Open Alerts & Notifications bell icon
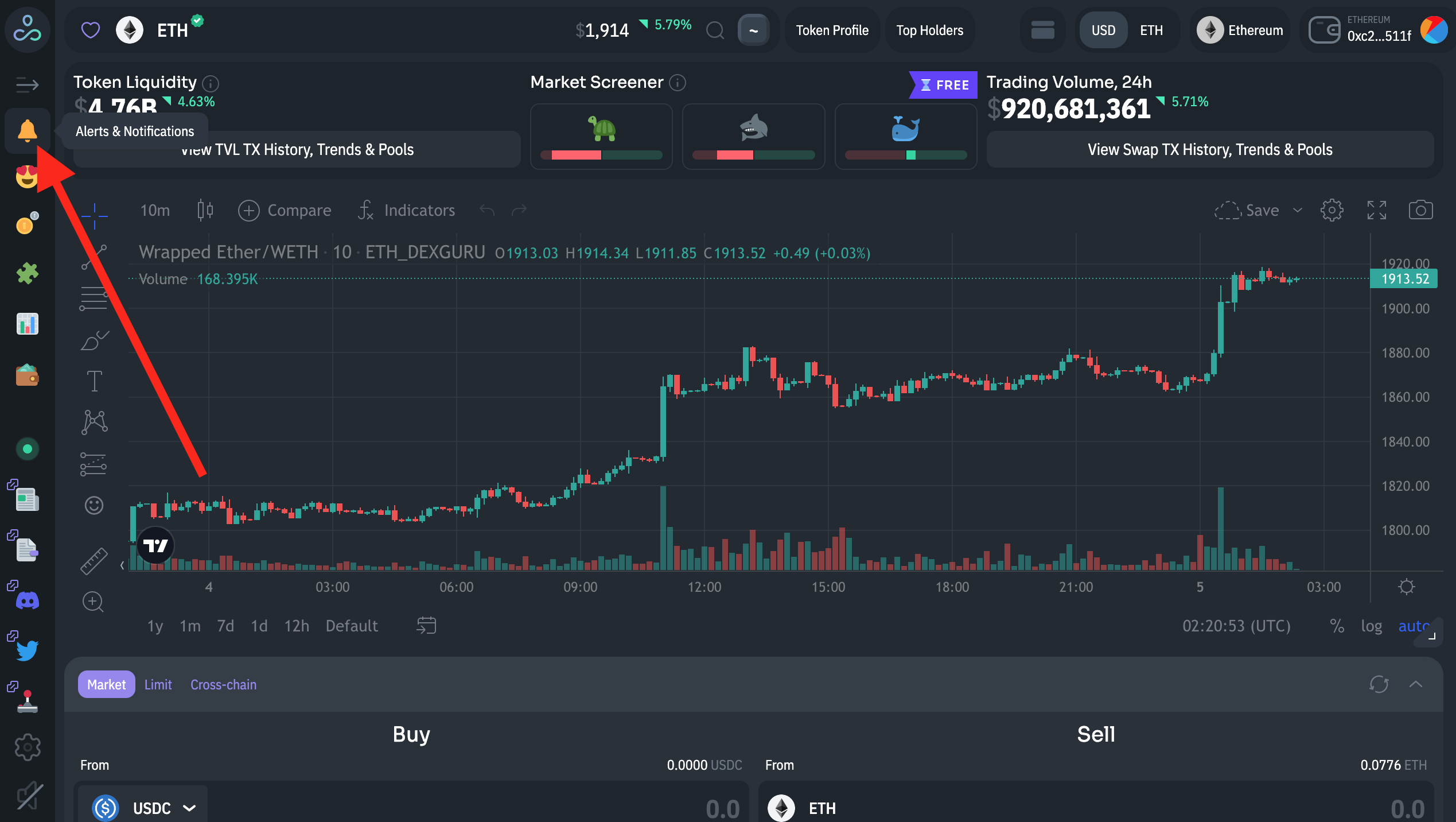The width and height of the screenshot is (1456, 822). pos(27,131)
